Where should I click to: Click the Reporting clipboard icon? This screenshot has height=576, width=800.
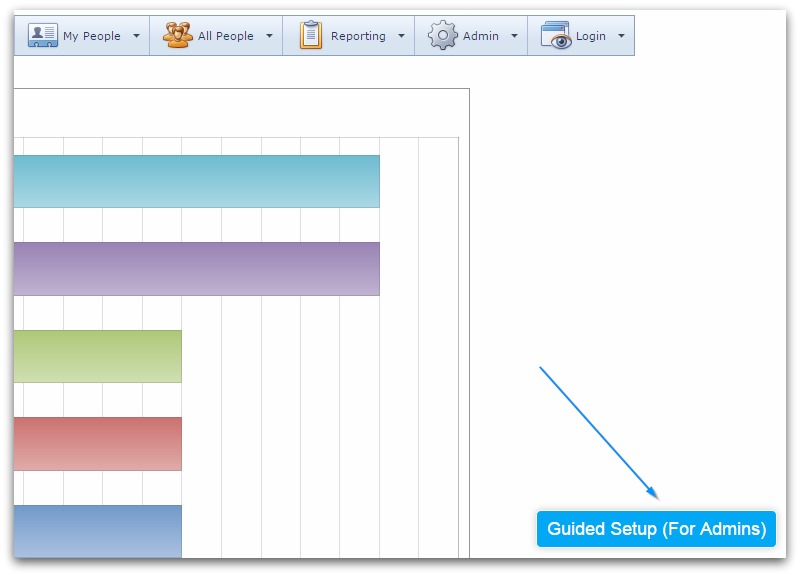(x=311, y=35)
